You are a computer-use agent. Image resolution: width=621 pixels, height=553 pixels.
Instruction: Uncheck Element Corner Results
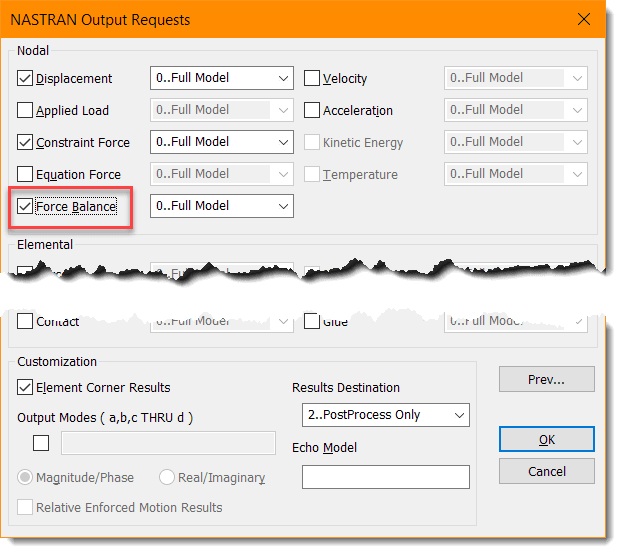[x=25, y=387]
